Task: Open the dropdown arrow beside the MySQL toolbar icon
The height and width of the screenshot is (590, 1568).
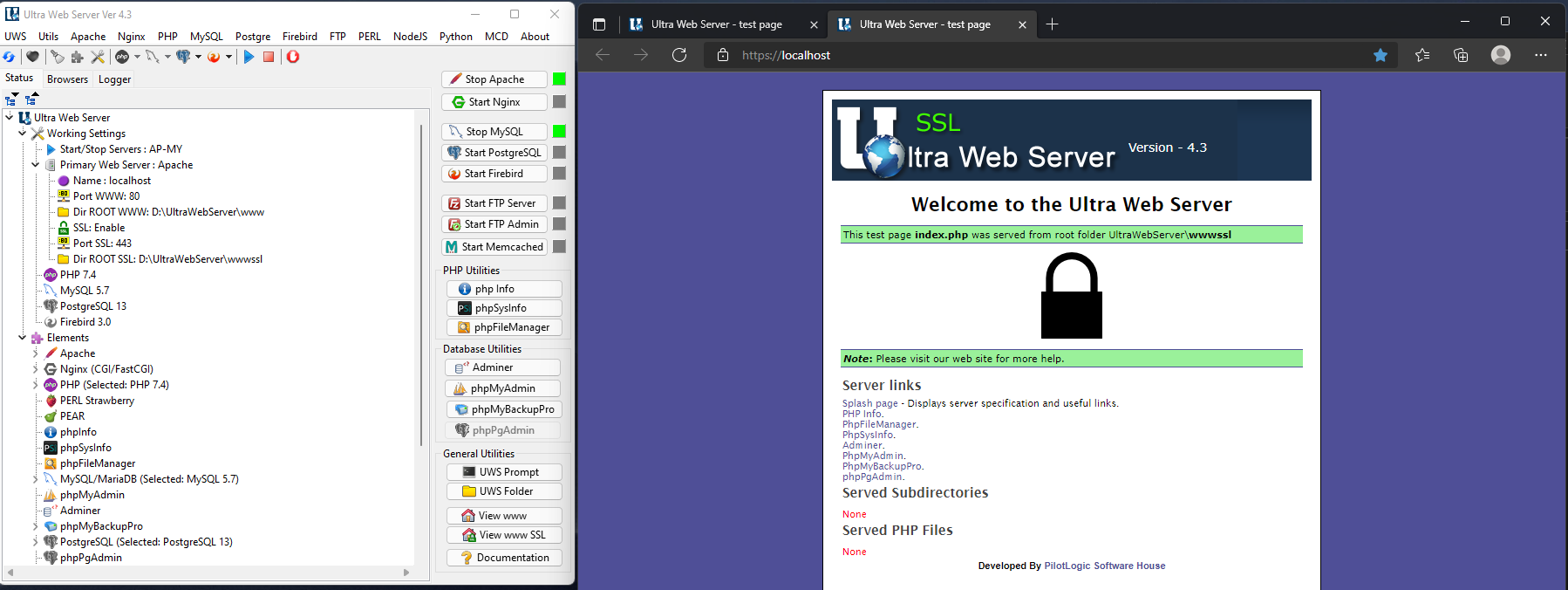Action: 167,57
